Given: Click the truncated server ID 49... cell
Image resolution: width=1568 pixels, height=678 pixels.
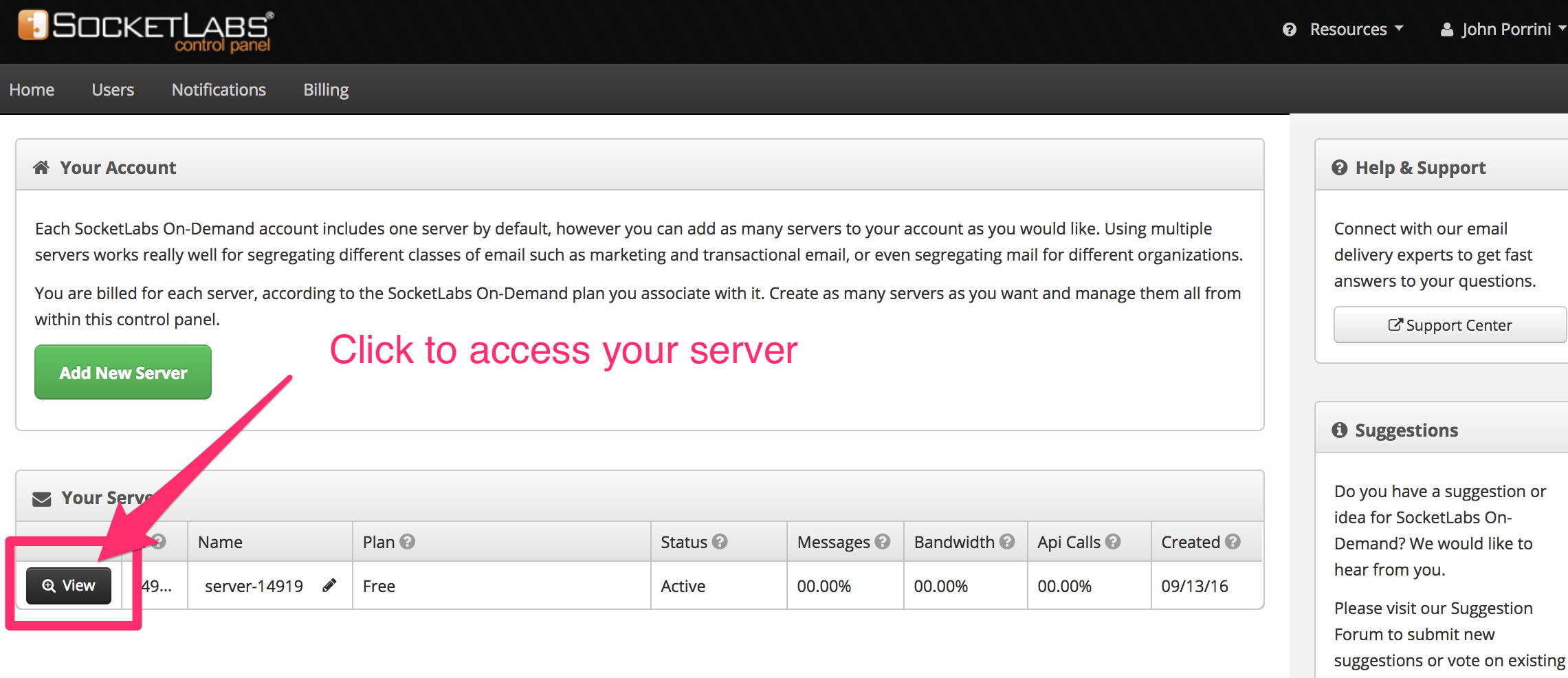Looking at the screenshot, I should coord(157,586).
